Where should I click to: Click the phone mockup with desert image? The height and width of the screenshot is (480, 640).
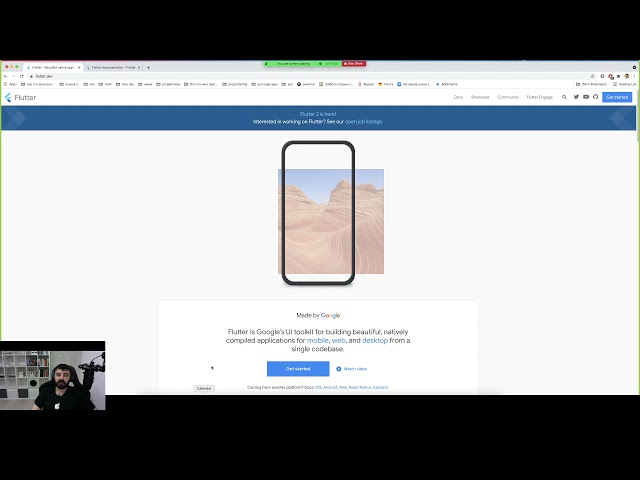(318, 213)
